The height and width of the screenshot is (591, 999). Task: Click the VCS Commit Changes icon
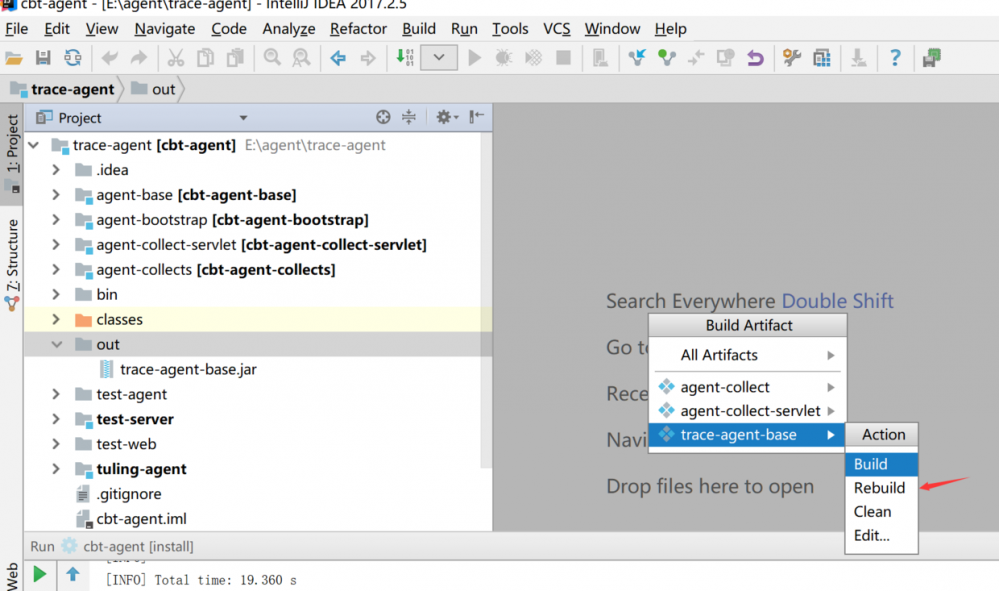click(x=666, y=58)
